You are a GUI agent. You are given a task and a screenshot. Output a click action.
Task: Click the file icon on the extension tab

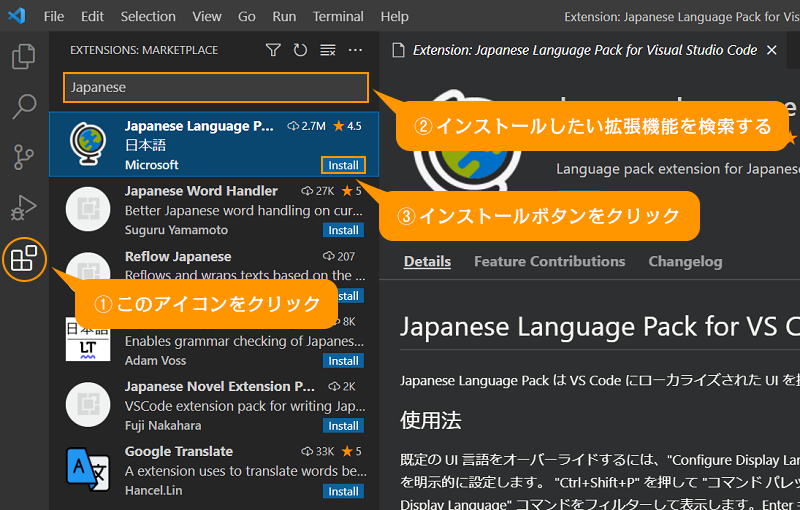398,50
